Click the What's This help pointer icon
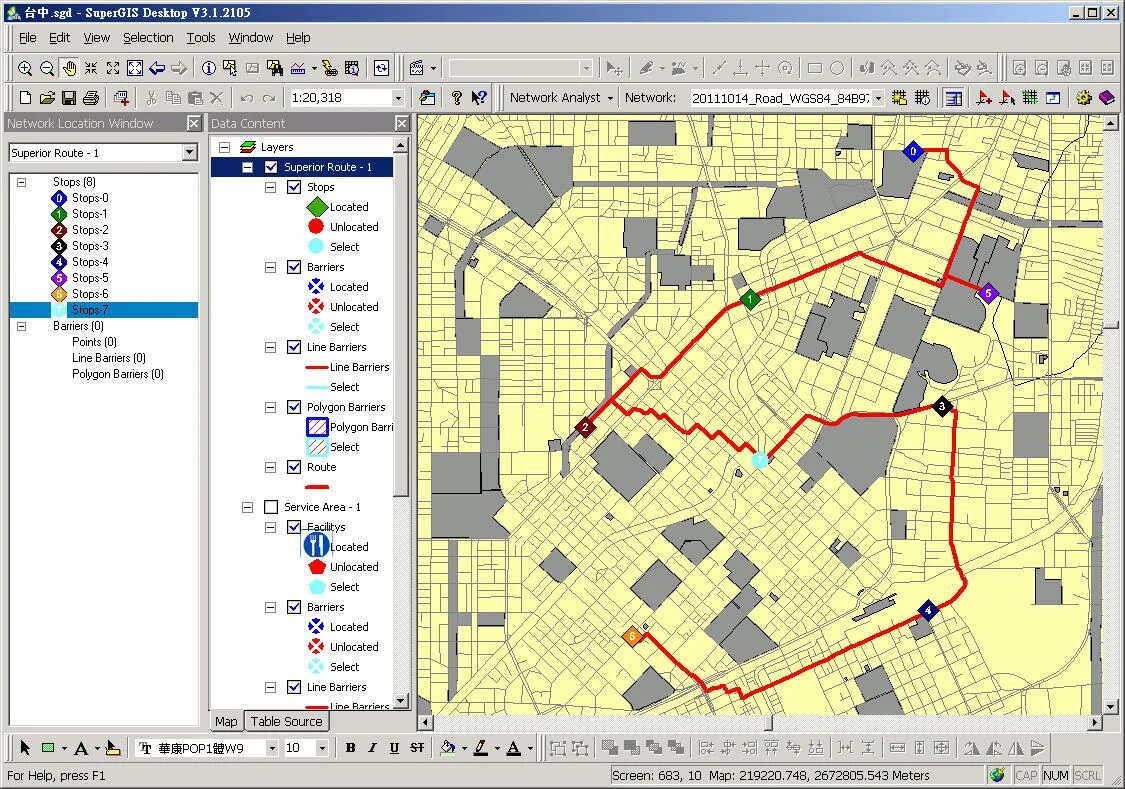The height and width of the screenshot is (789, 1125). click(479, 98)
